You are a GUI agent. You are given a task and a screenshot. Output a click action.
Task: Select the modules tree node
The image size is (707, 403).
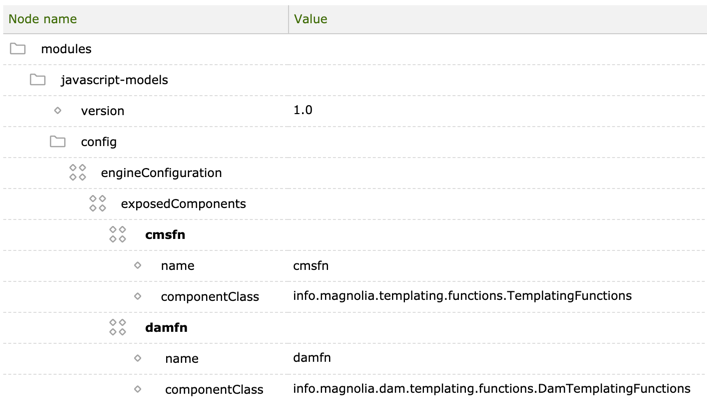click(66, 49)
